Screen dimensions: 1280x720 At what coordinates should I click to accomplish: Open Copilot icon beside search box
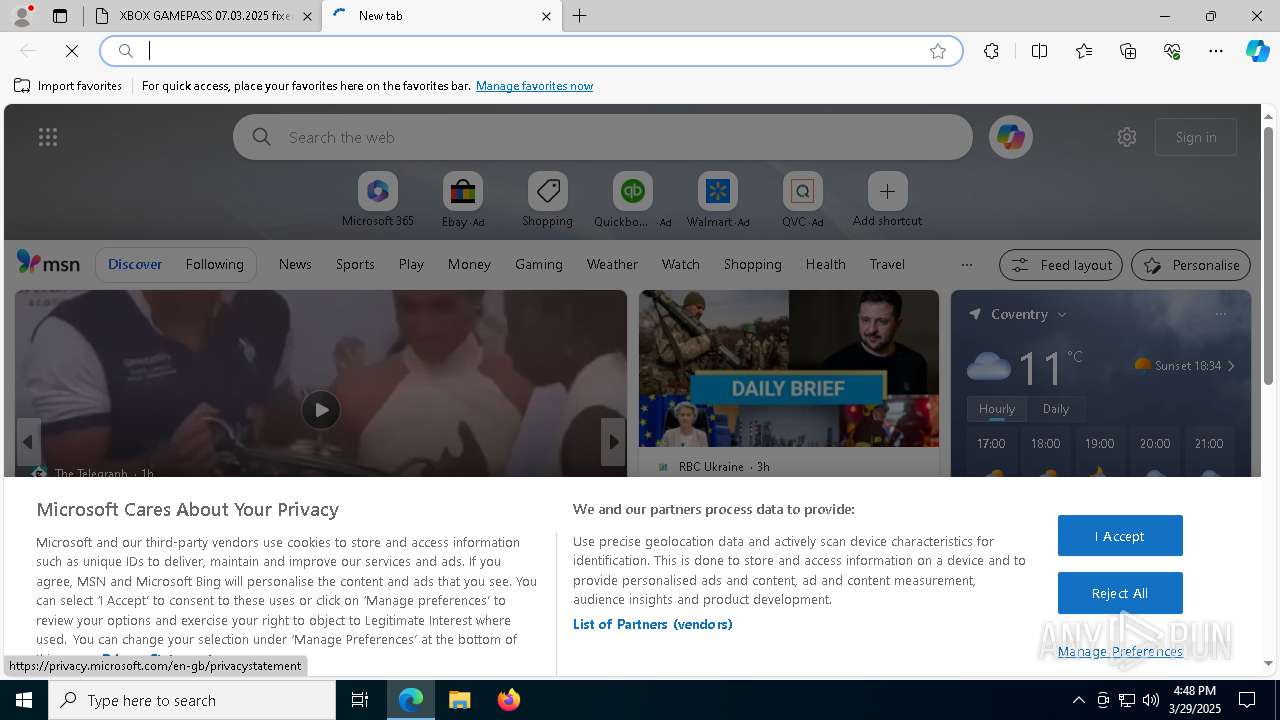[x=1011, y=137]
